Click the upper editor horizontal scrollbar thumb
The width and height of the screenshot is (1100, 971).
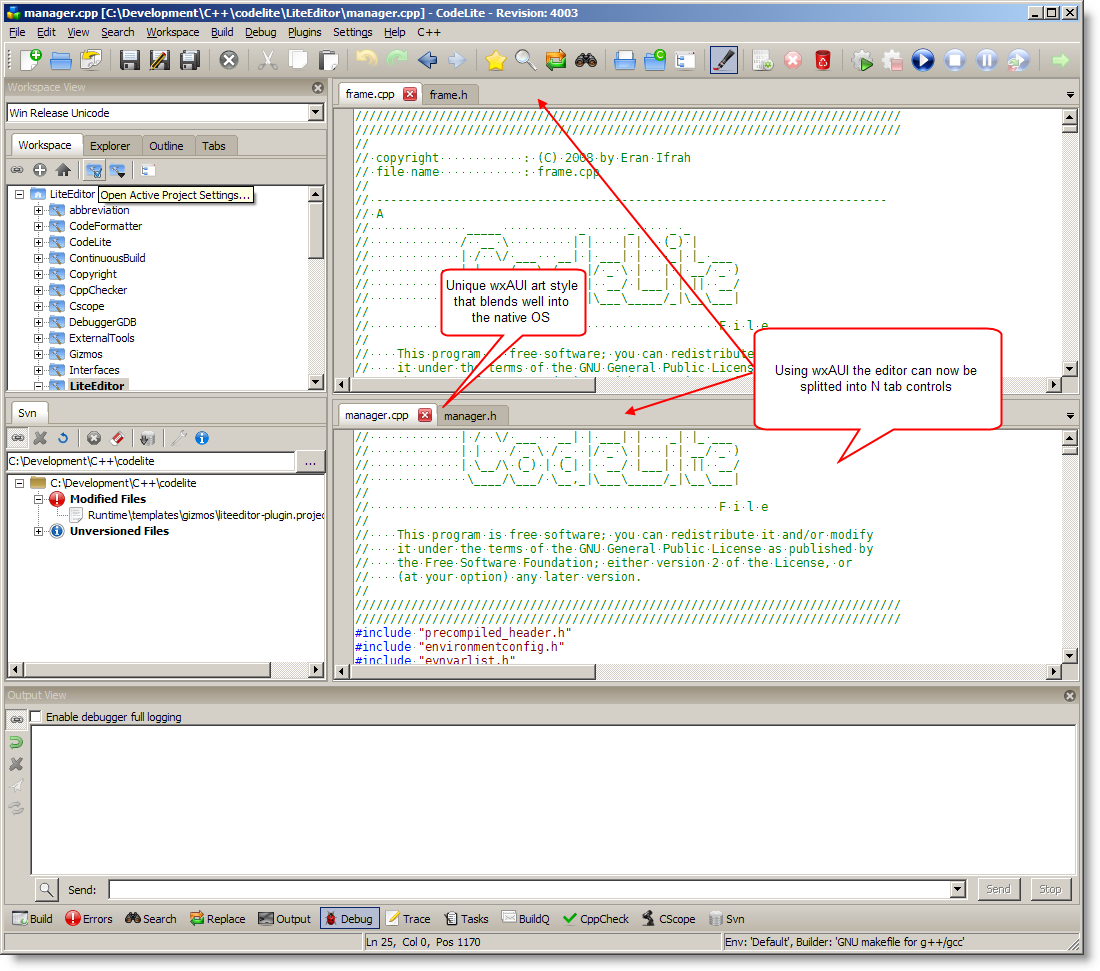point(472,384)
